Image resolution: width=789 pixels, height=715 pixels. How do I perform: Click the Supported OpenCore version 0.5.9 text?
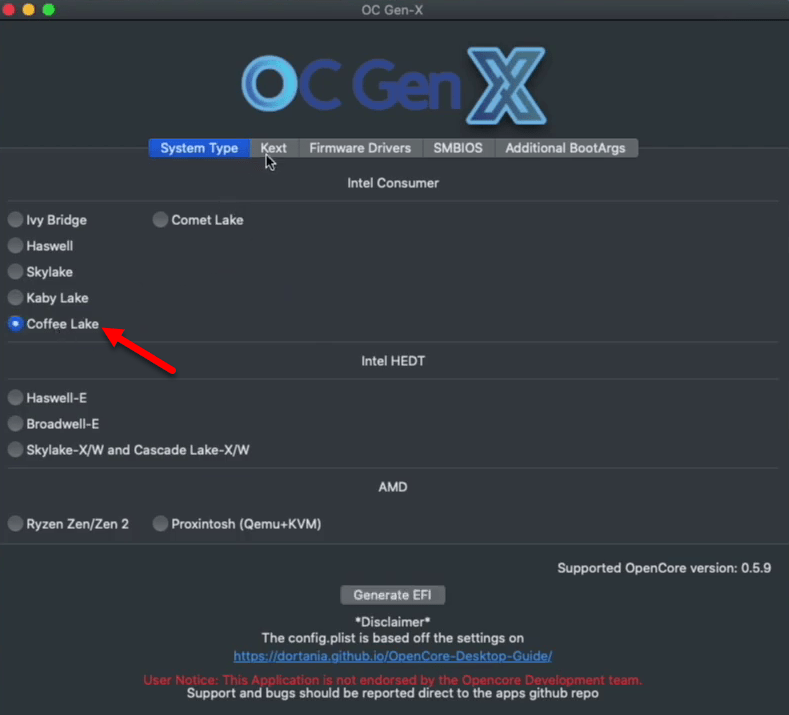664,568
